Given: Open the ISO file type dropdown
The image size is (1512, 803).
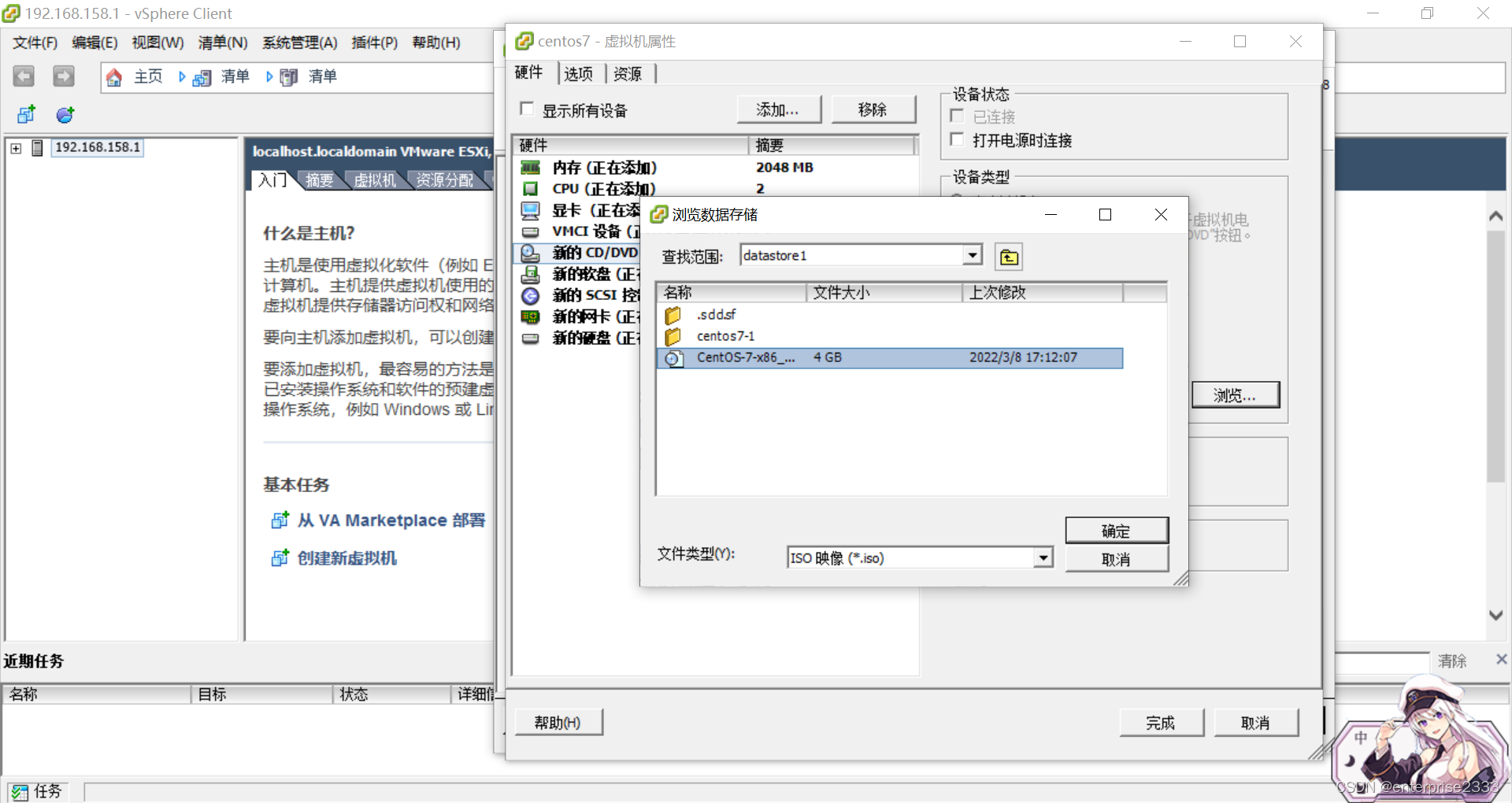Looking at the screenshot, I should point(1043,557).
